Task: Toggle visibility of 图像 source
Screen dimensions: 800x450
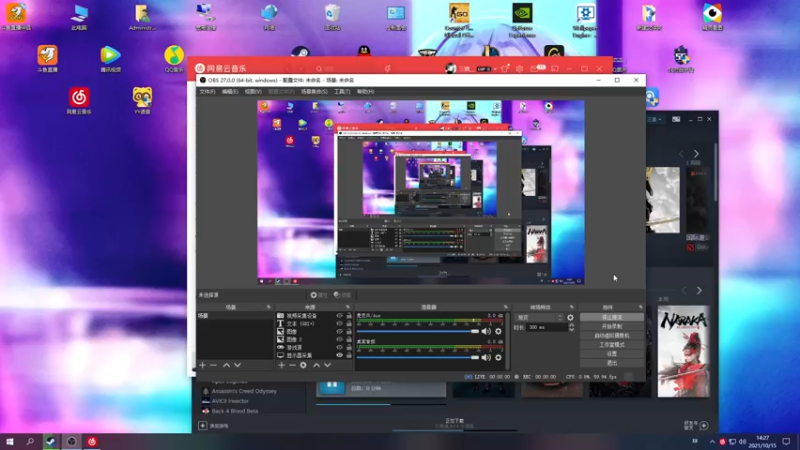Action: [x=339, y=332]
